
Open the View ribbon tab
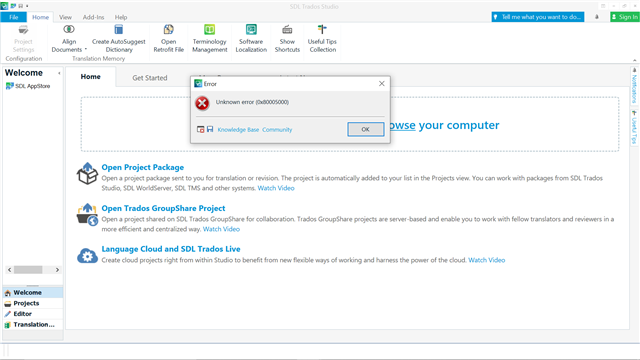coord(65,17)
